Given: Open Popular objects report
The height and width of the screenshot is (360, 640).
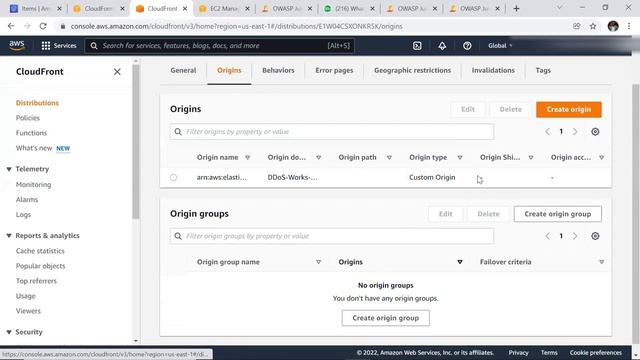Looking at the screenshot, I should (x=40, y=266).
